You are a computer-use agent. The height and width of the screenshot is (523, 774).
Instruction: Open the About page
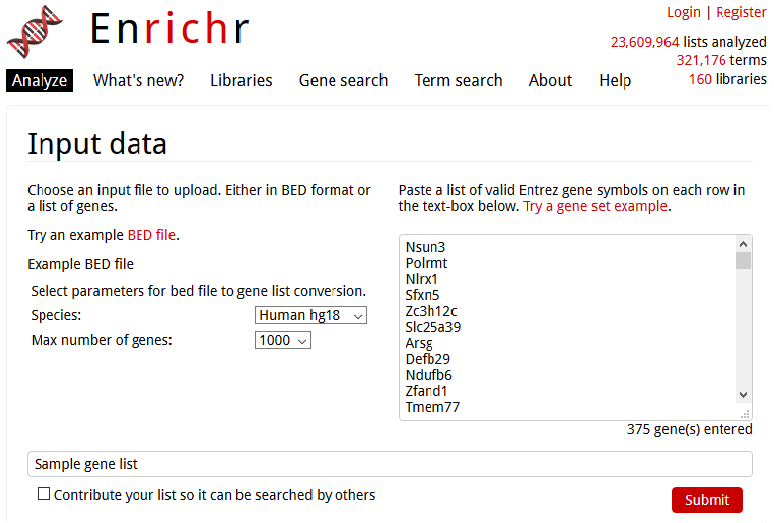[550, 80]
